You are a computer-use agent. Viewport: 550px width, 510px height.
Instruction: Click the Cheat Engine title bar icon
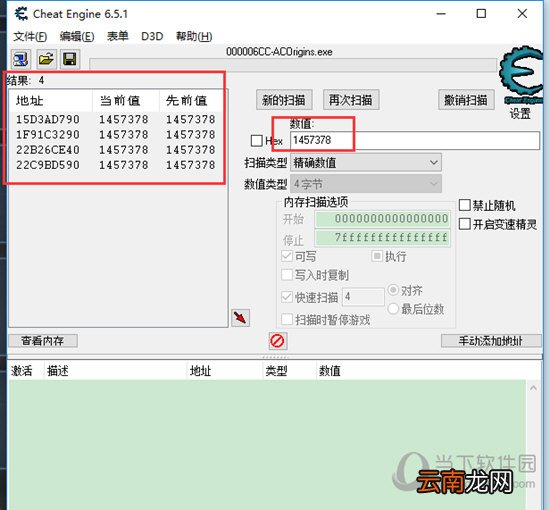(x=21, y=14)
